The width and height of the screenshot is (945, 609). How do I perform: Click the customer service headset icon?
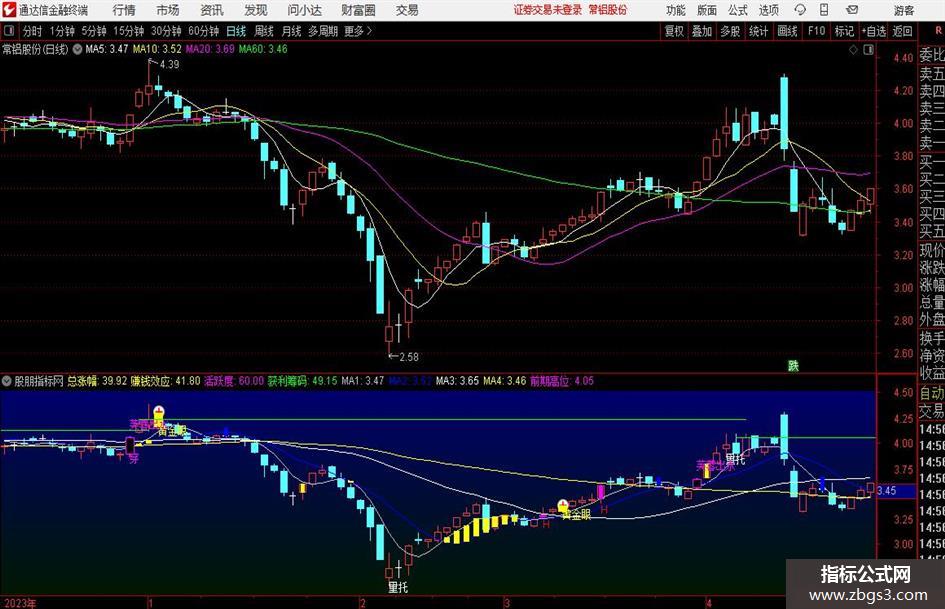coord(800,10)
